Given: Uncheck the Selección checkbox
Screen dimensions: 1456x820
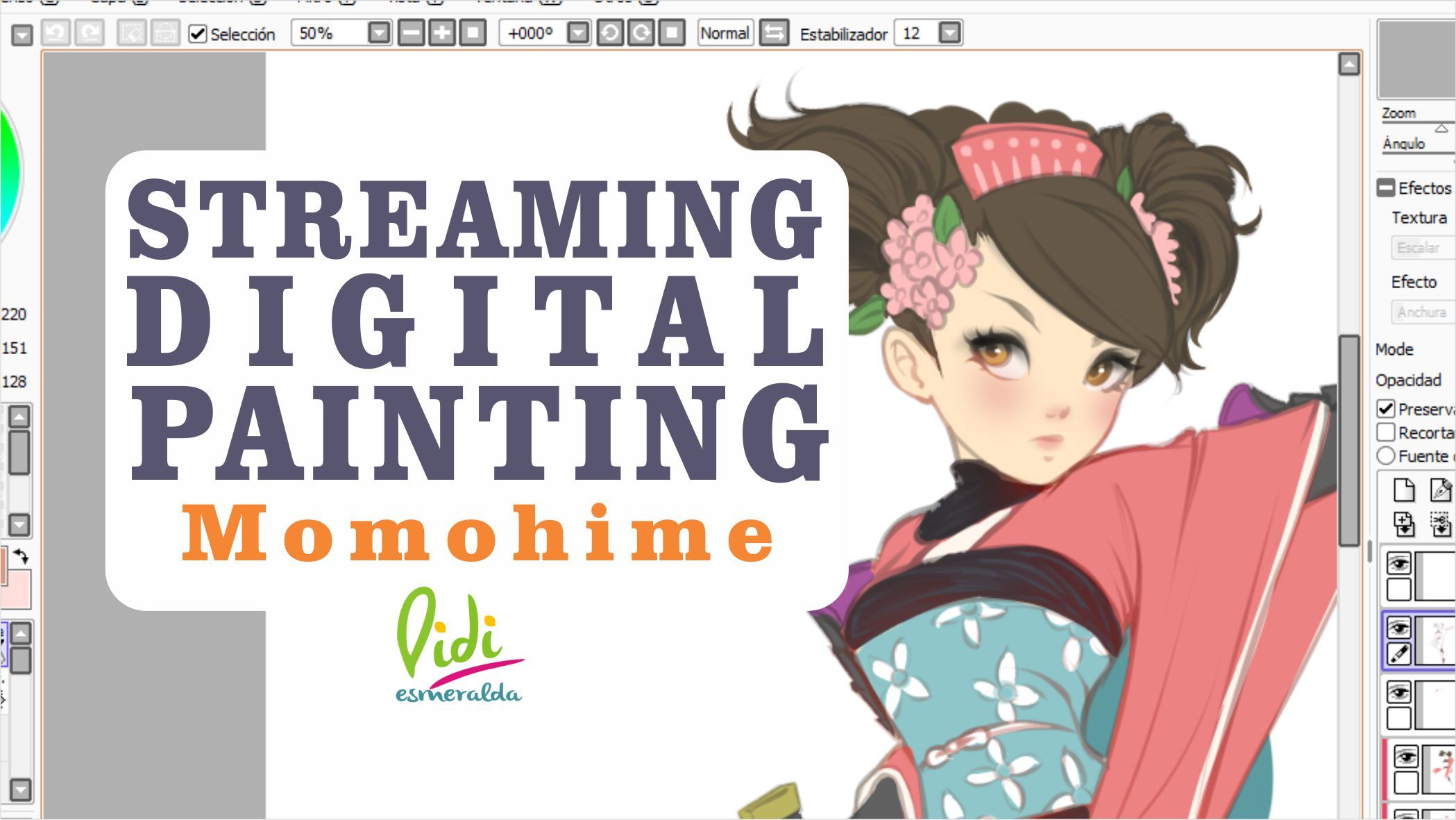Looking at the screenshot, I should [198, 33].
